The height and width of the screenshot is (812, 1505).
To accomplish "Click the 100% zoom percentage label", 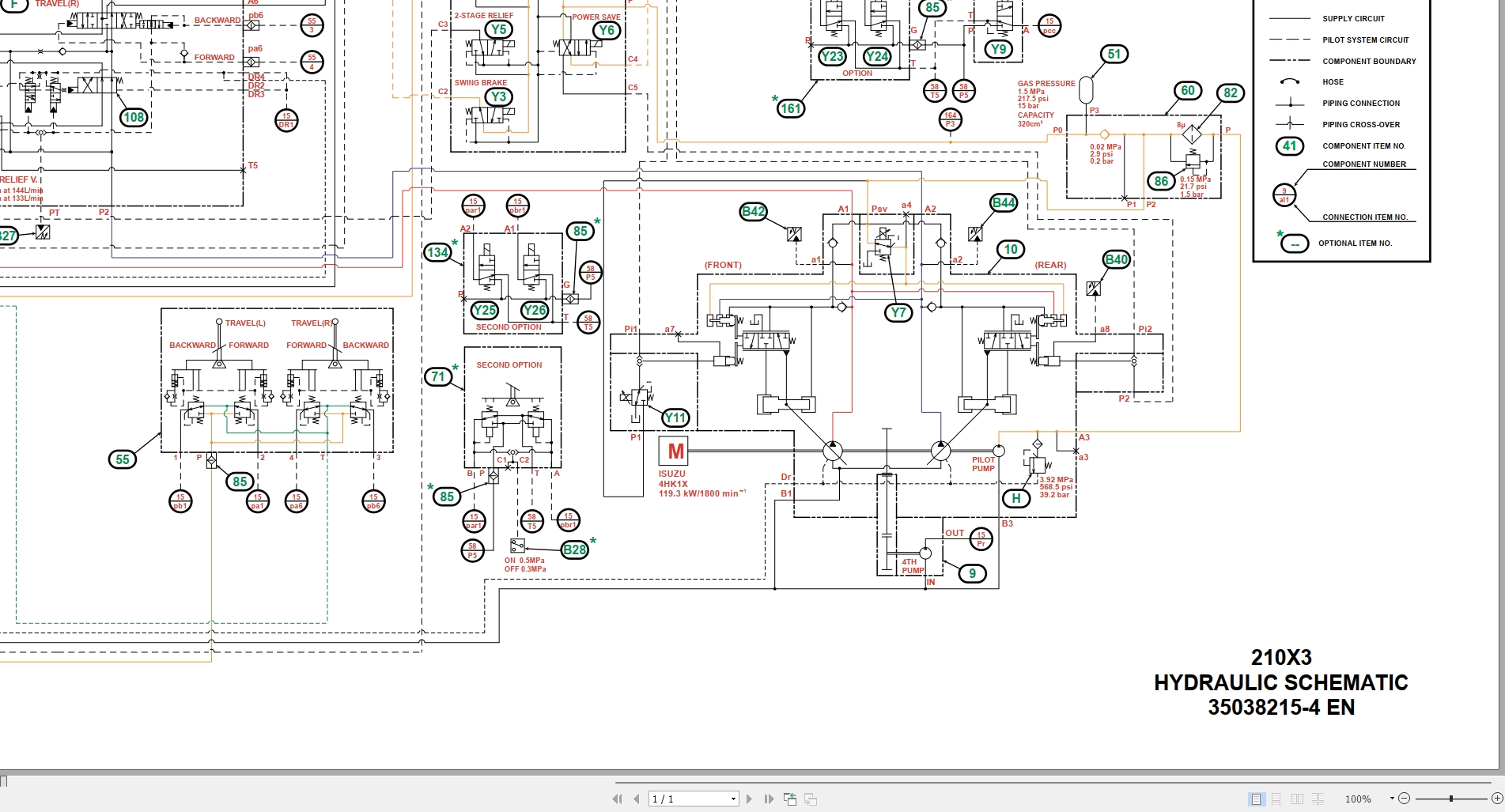I will pyautogui.click(x=1358, y=799).
